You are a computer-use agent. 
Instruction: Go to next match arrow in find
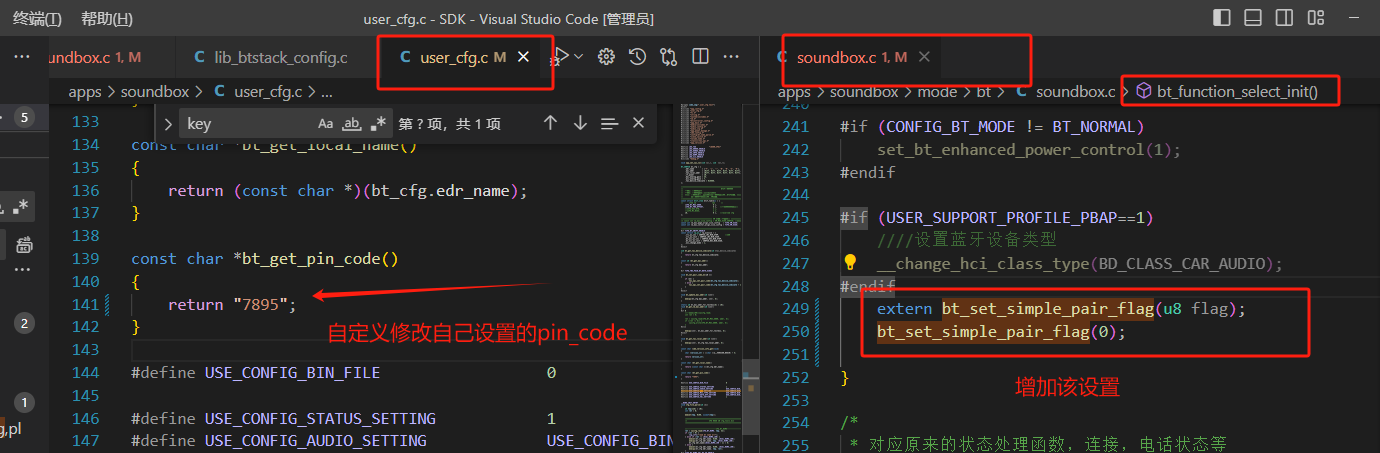(580, 123)
